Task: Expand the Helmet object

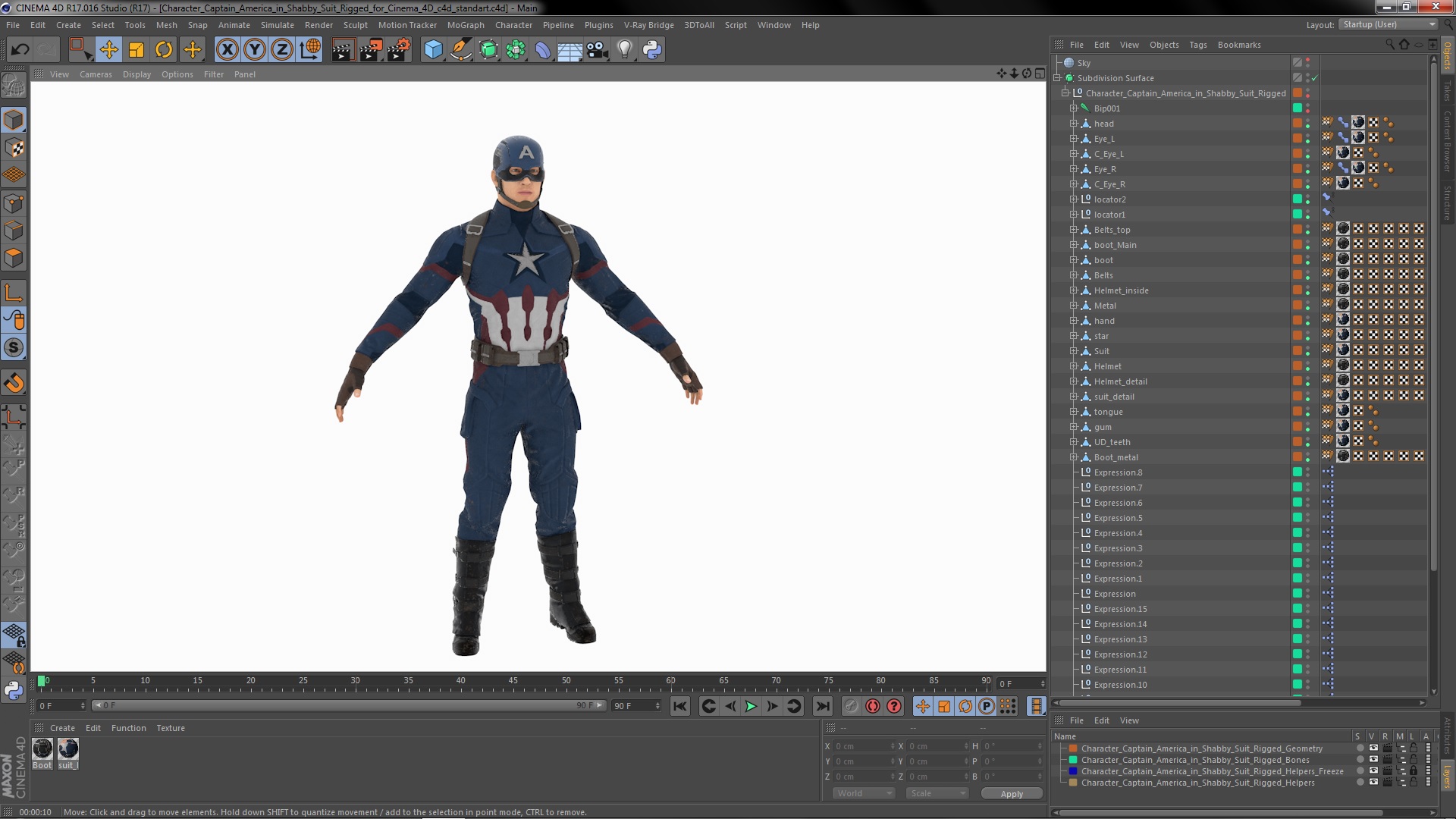Action: point(1074,366)
